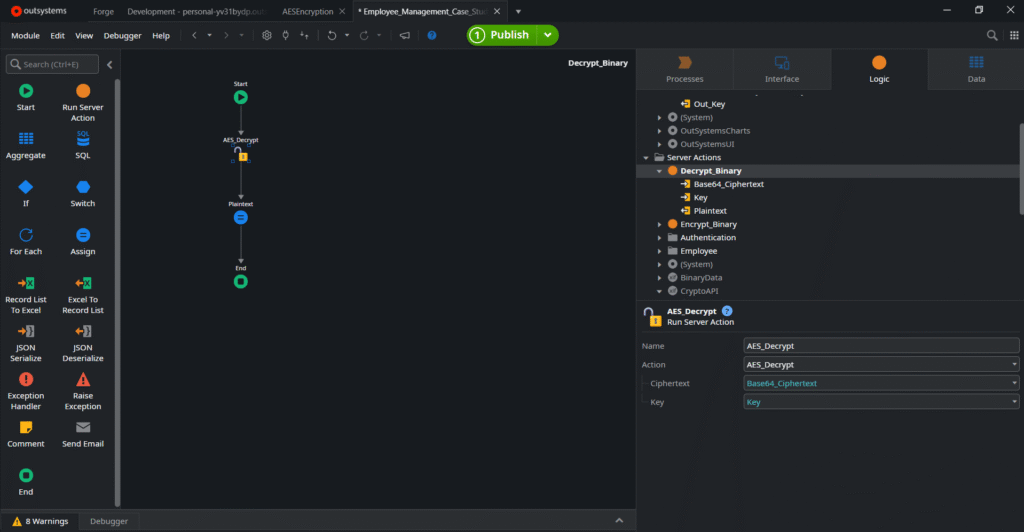Open the apps grid icon top right
The height and width of the screenshot is (532, 1024).
1014,35
